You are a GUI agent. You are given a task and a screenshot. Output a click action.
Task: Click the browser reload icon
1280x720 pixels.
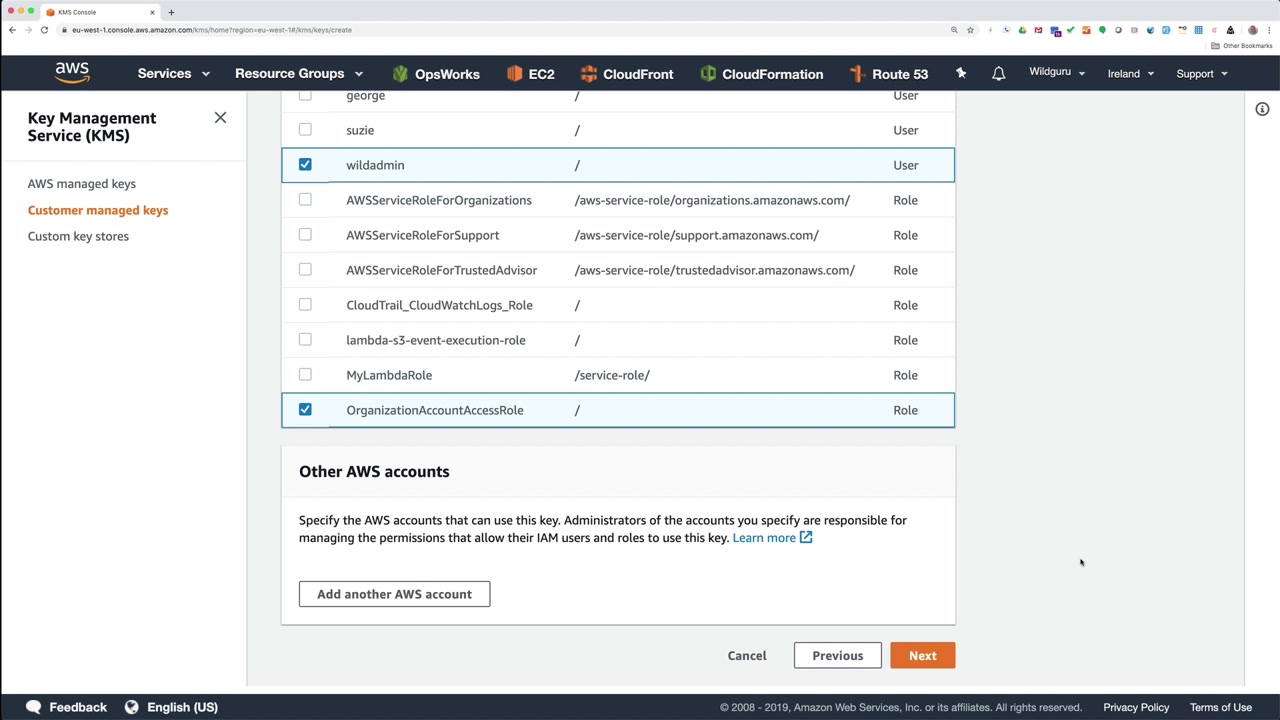(44, 30)
